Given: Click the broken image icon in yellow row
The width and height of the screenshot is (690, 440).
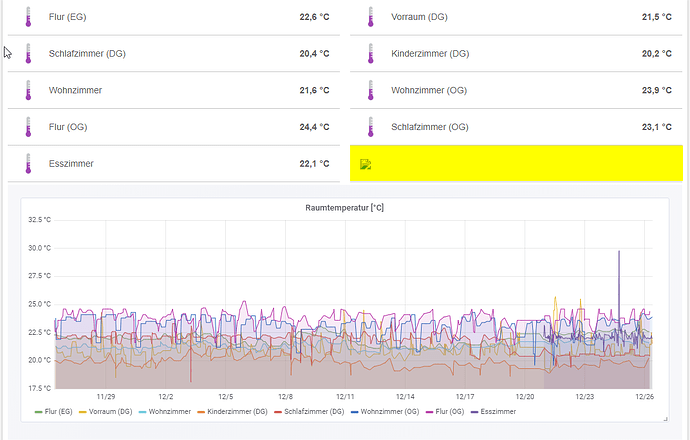Looking at the screenshot, I should pyautogui.click(x=366, y=165).
